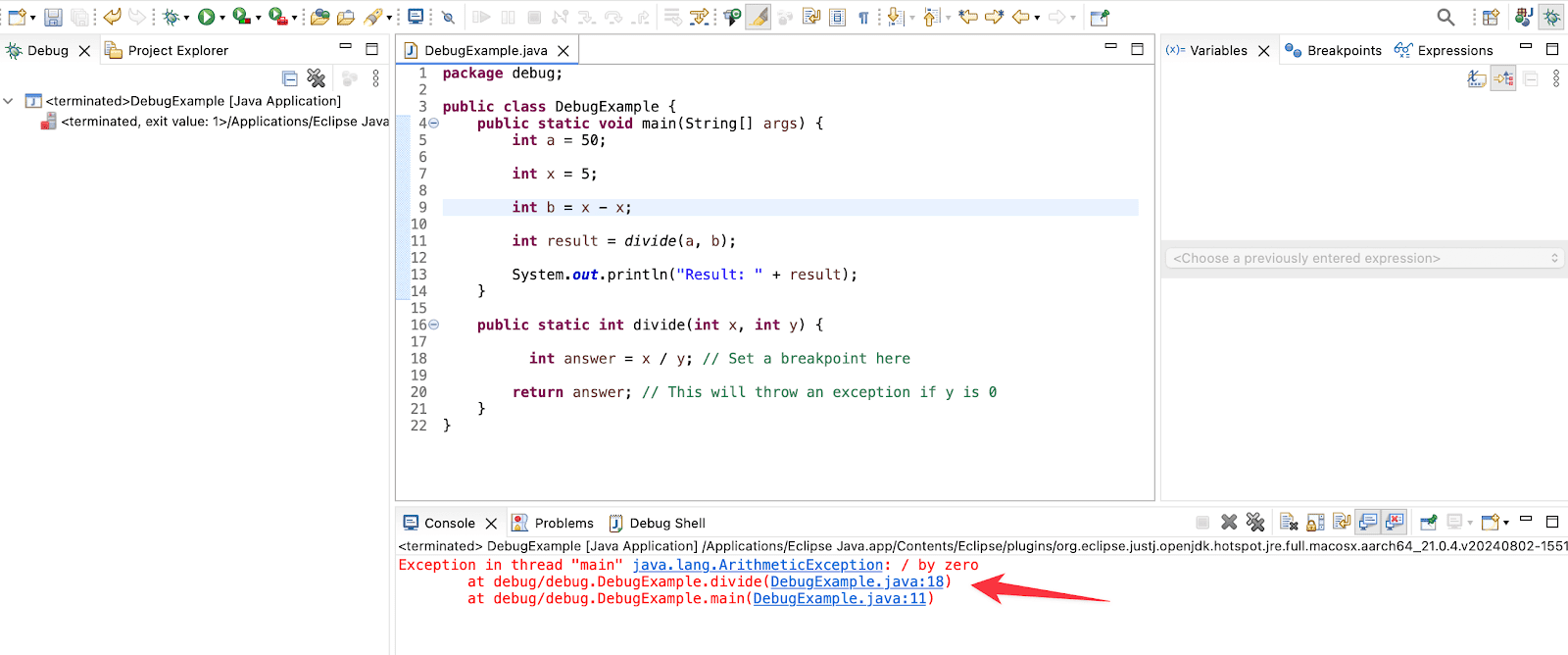Viewport: 1568px width, 655px height.
Task: Toggle Scroll Lock in Console toolbar
Action: tap(1315, 523)
